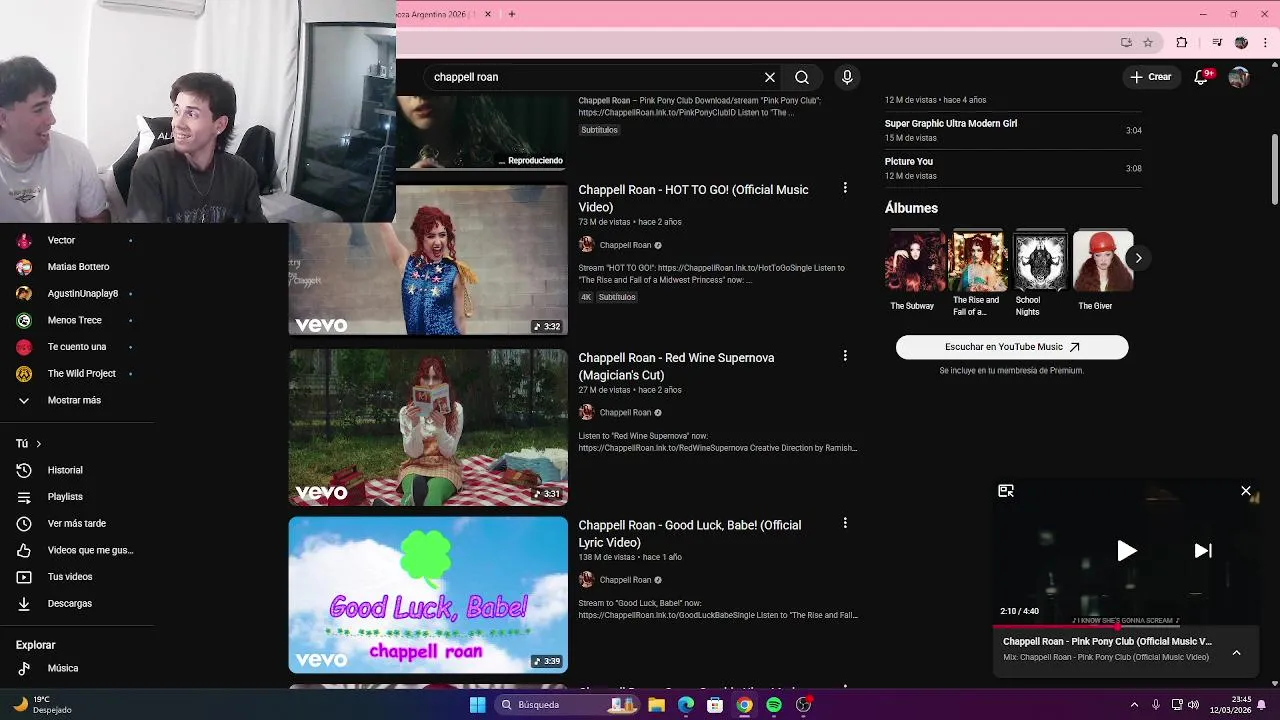
Task: Expand subscriptions with Mostrar más
Action: pyautogui.click(x=75, y=400)
